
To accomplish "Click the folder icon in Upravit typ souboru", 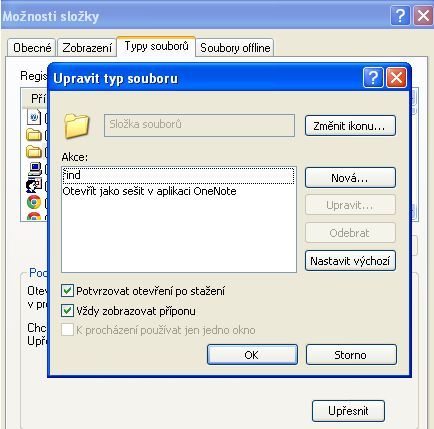I will (77, 126).
